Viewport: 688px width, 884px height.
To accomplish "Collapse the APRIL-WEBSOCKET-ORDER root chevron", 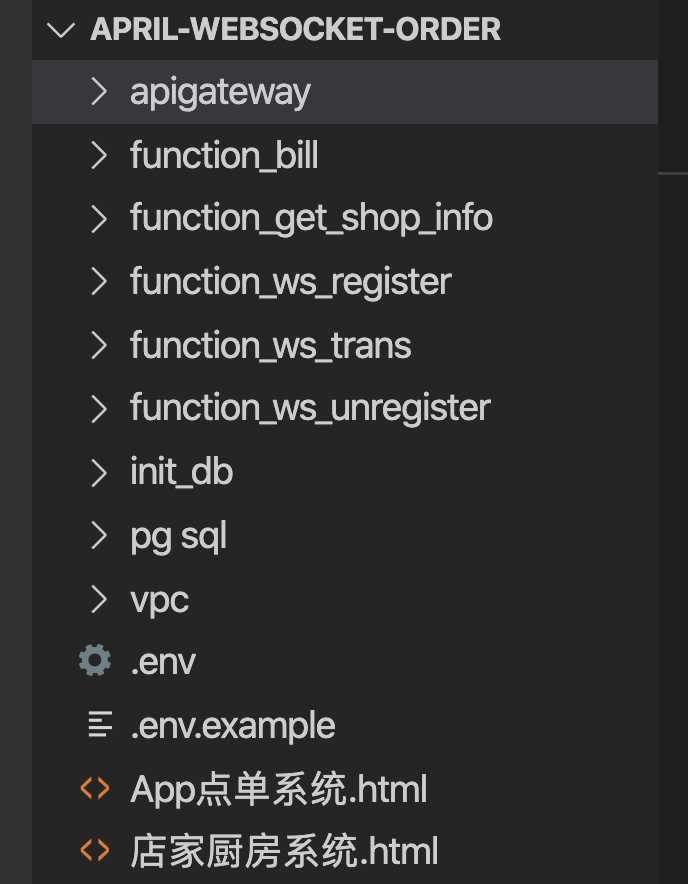I will coord(61,29).
